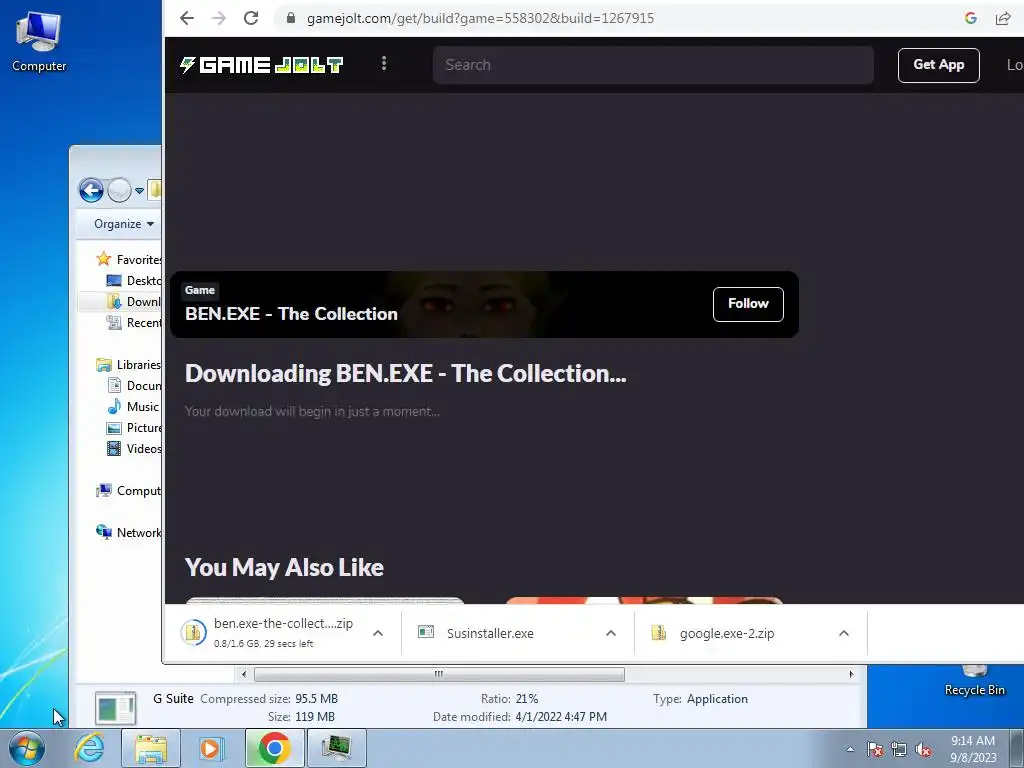Open Explorer Organize menu
1024x768 pixels.
click(123, 224)
